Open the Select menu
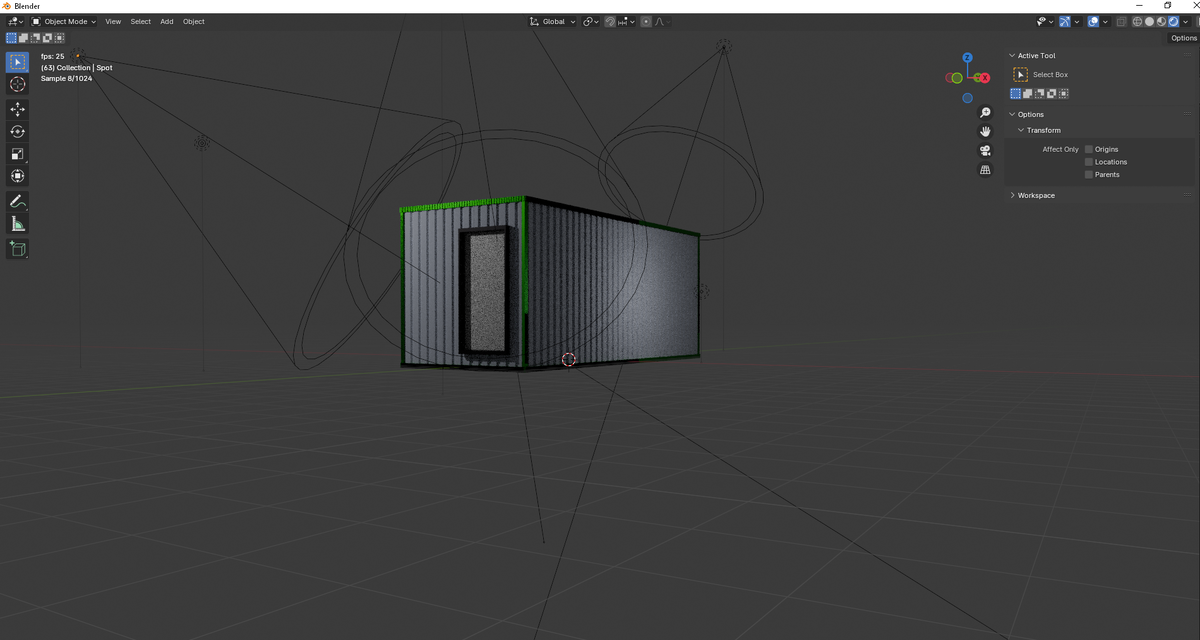The height and width of the screenshot is (640, 1200). pyautogui.click(x=141, y=21)
